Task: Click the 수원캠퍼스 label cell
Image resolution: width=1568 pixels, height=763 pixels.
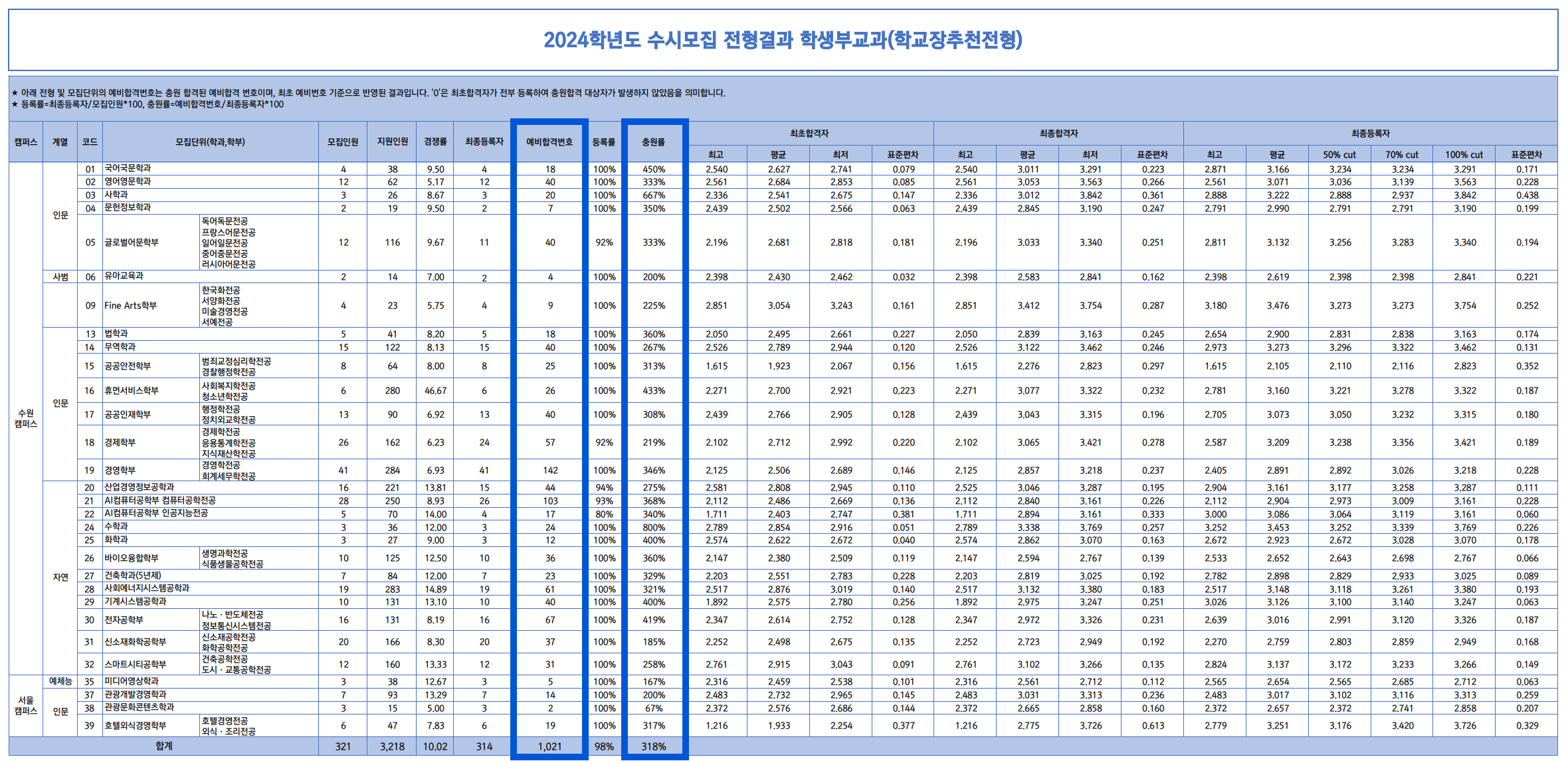Action: [25, 415]
